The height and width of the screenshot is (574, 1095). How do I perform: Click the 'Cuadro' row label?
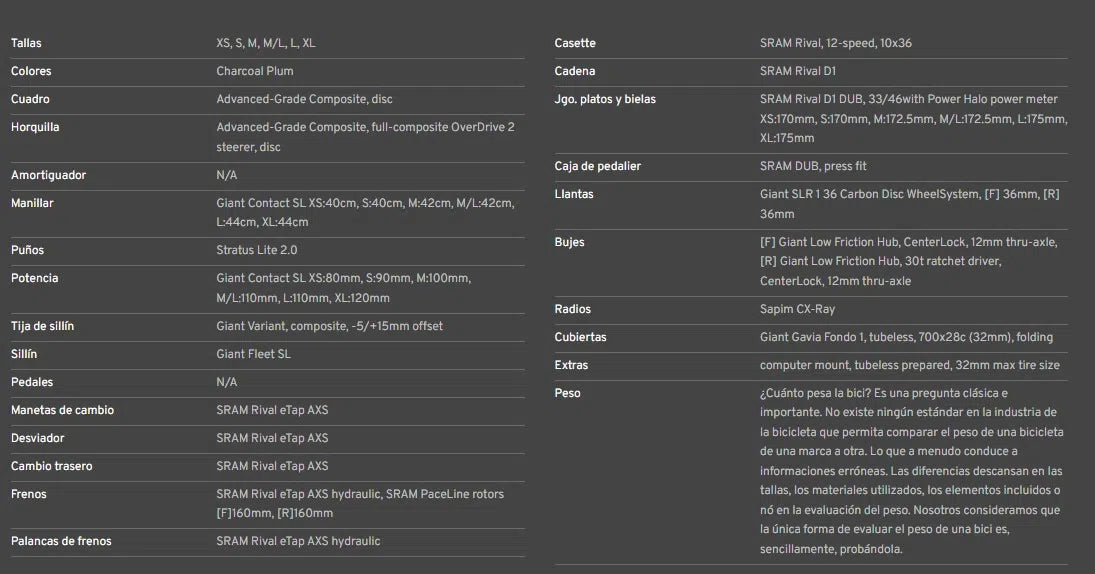[x=30, y=100]
